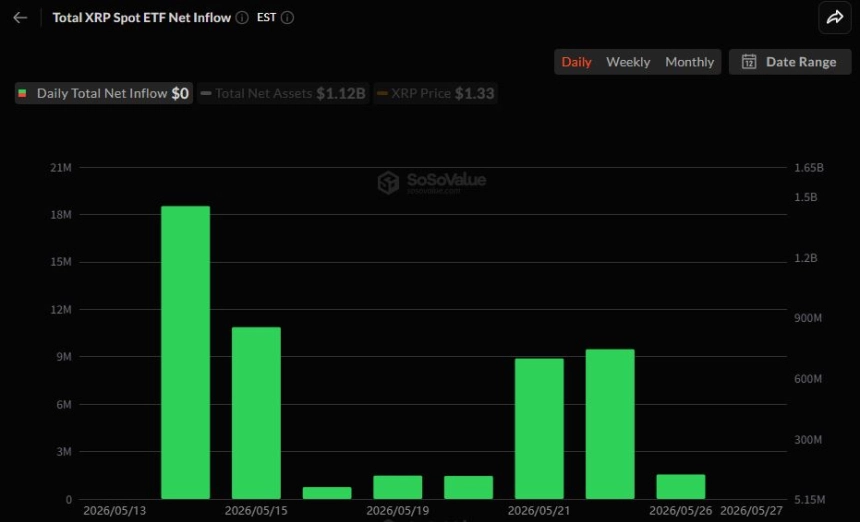Click the '2026/05/27' axis label
This screenshot has height=522, width=860.
(x=751, y=511)
